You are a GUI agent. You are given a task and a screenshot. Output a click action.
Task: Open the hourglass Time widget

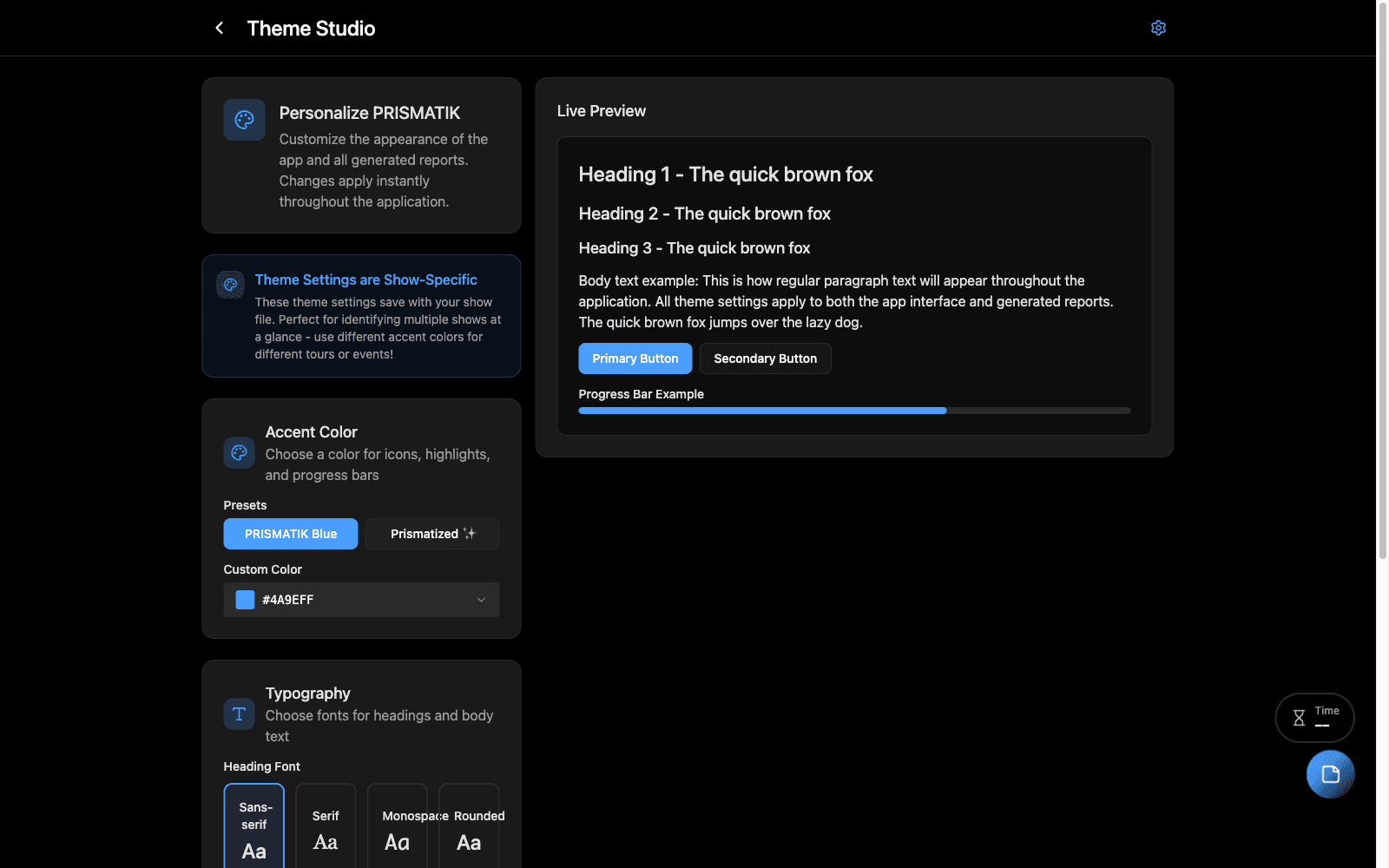tap(1314, 718)
